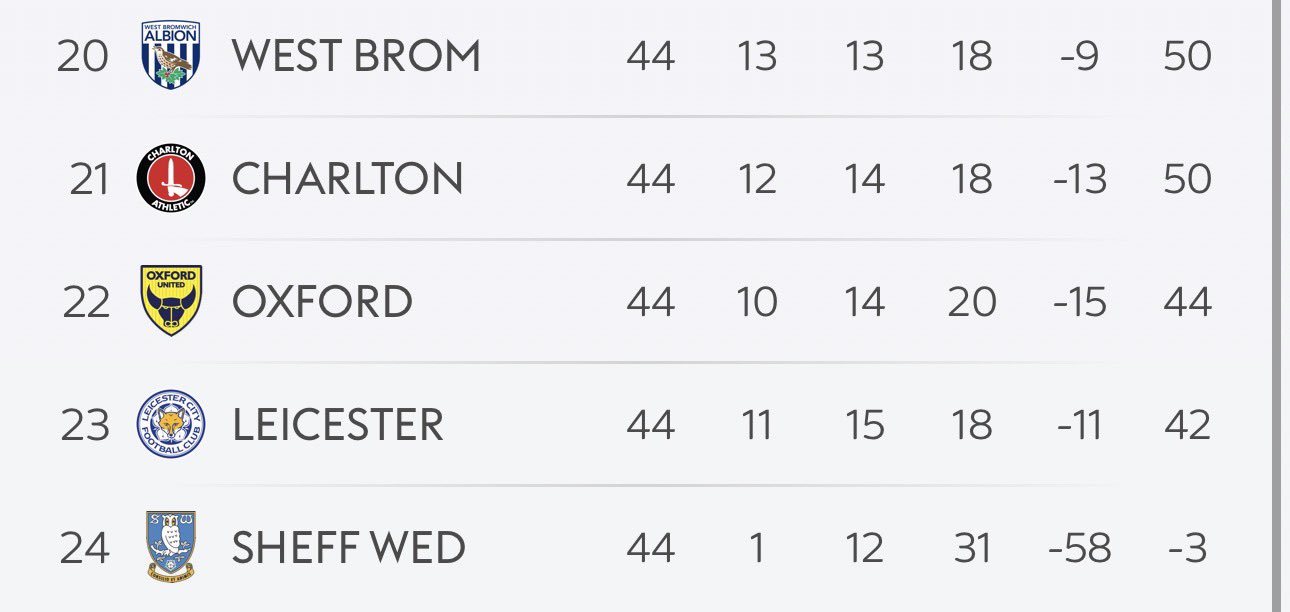Click bottom position number 24
This screenshot has height=612, width=1290.
click(85, 548)
